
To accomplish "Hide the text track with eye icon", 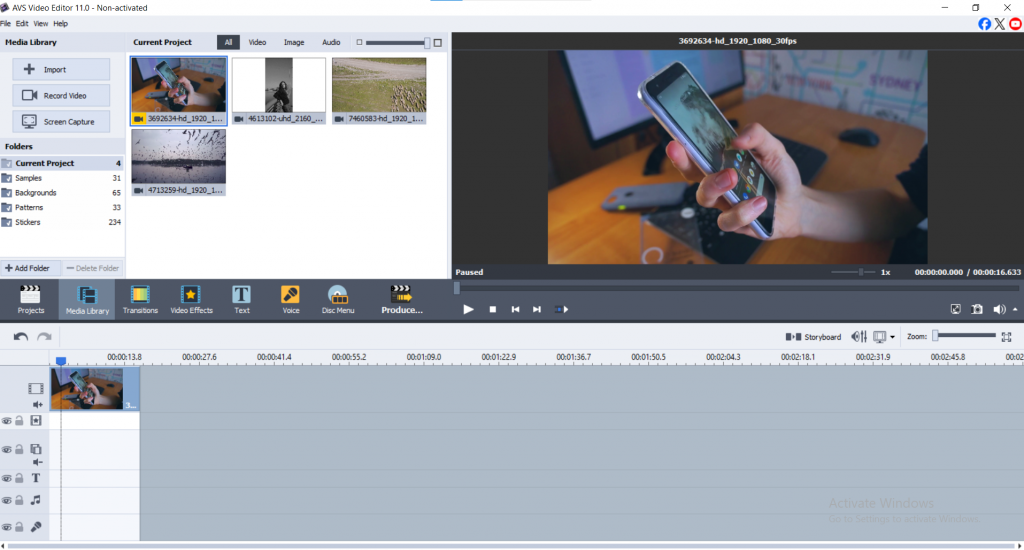I will tap(7, 479).
